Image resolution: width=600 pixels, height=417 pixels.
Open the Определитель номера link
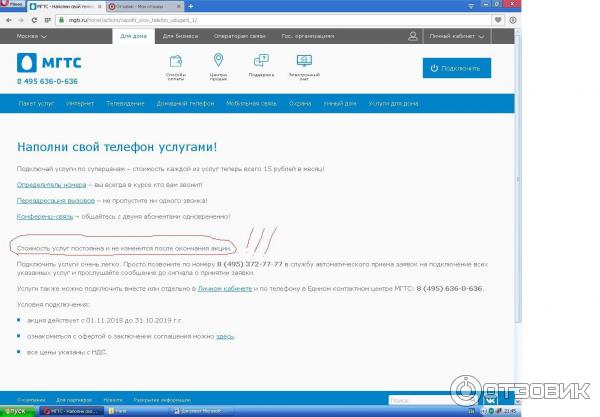click(46, 183)
